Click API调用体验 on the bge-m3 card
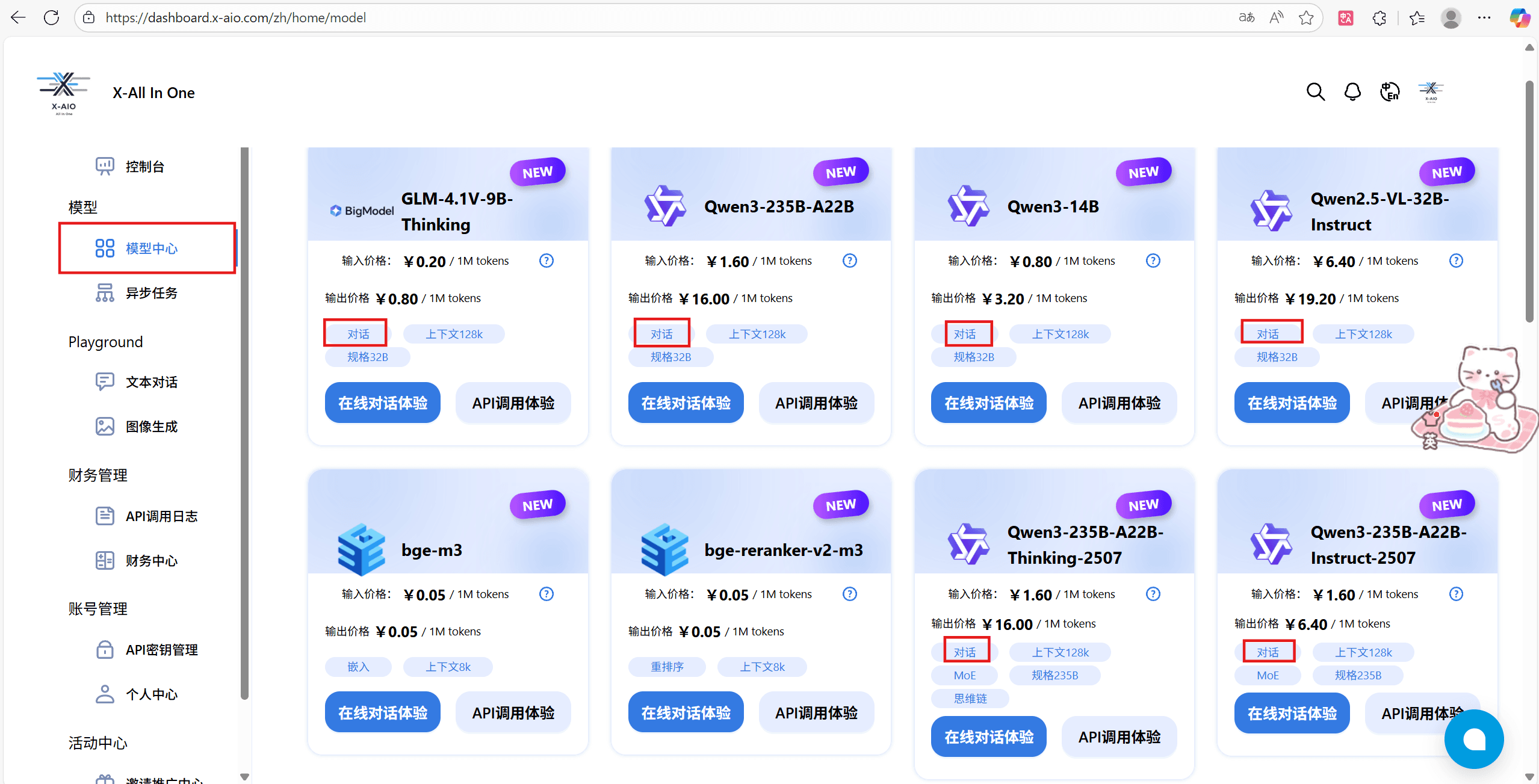 pos(513,712)
